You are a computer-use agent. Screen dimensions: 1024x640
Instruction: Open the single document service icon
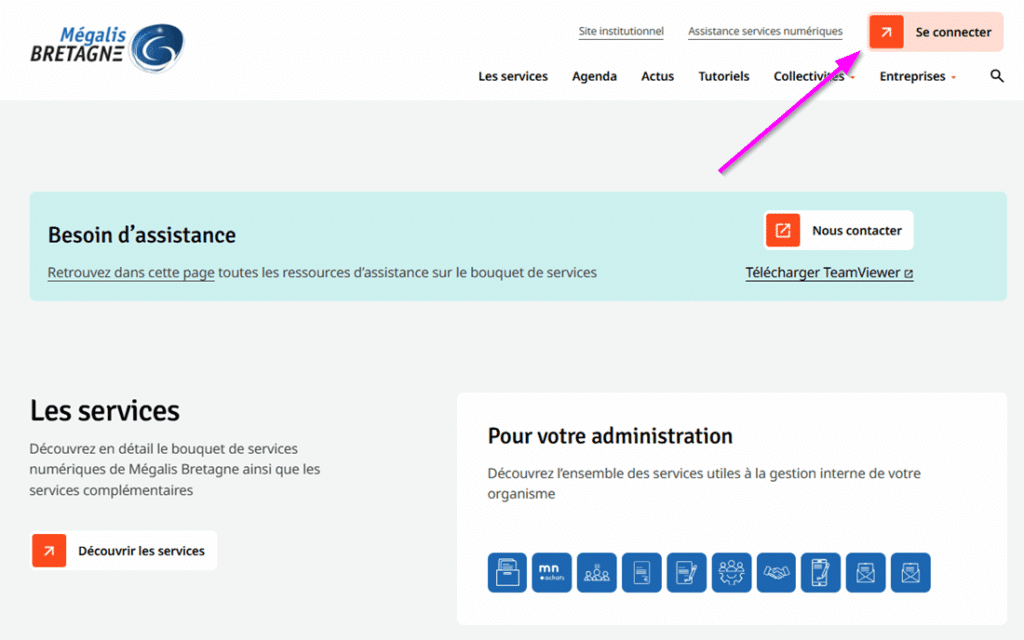click(642, 573)
